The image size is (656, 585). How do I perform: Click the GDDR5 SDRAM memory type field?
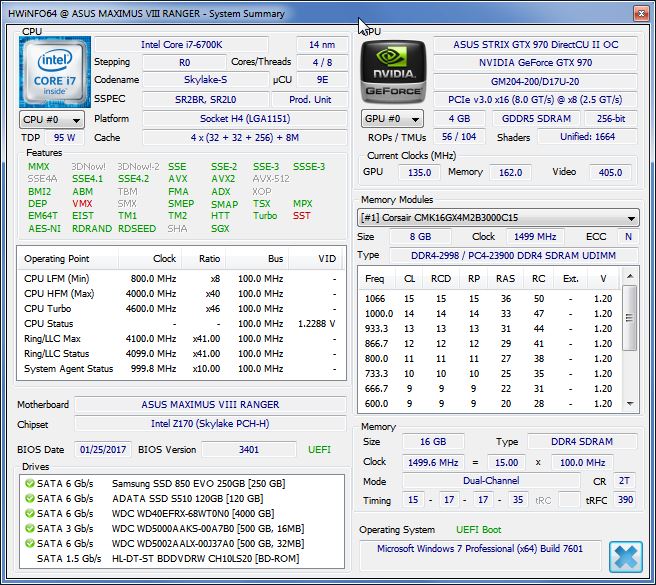[x=536, y=118]
